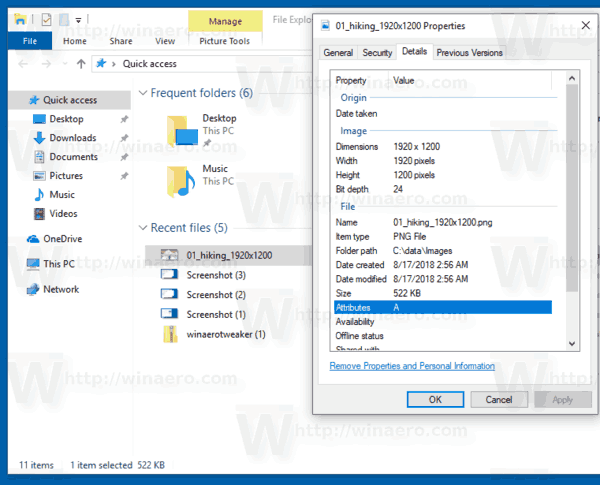This screenshot has width=600, height=485.
Task: Switch to the View ribbon tab
Action: 165,41
